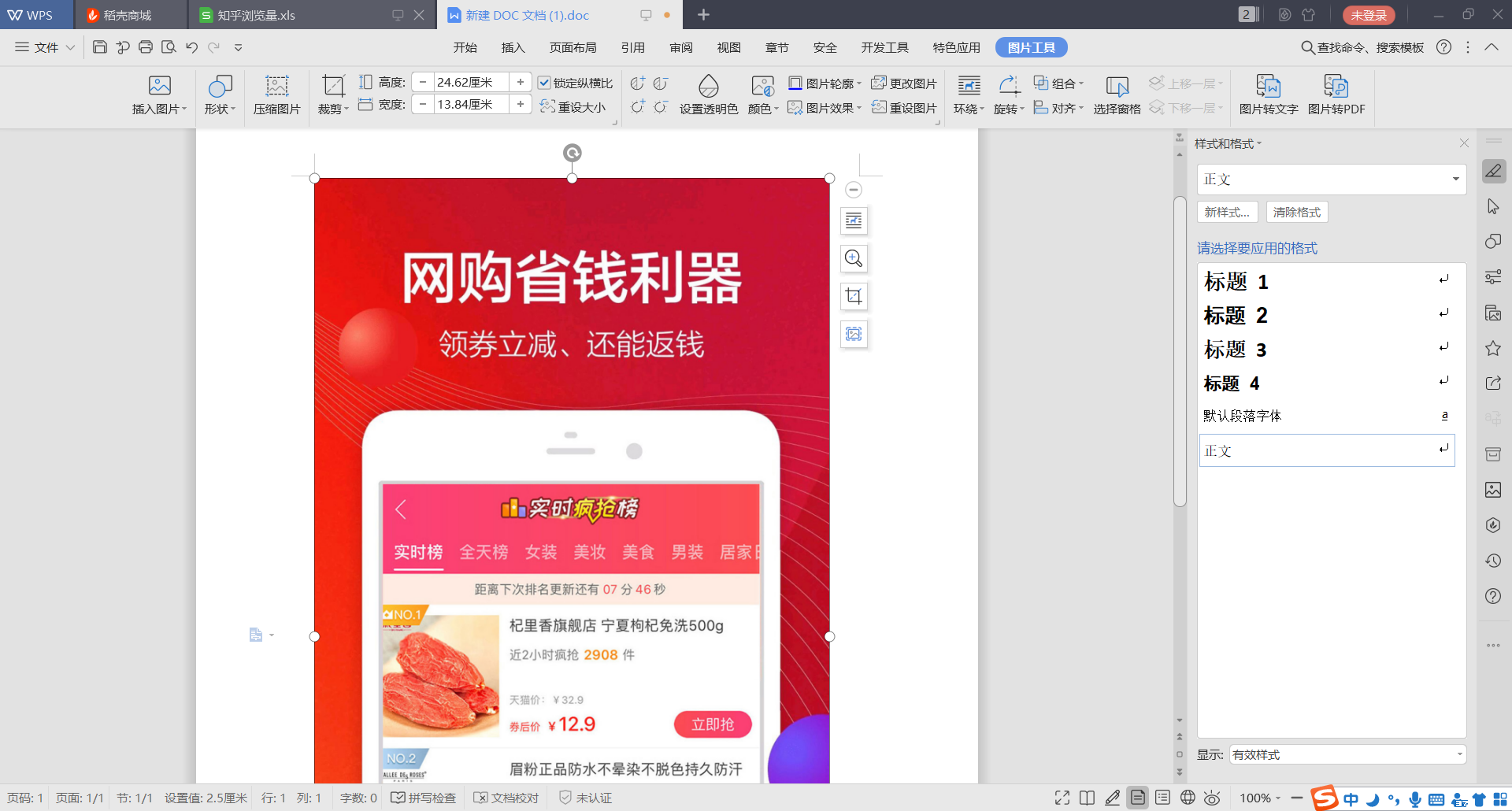Click fullscreen icon in status bar
Image resolution: width=1512 pixels, height=811 pixels.
[1062, 798]
